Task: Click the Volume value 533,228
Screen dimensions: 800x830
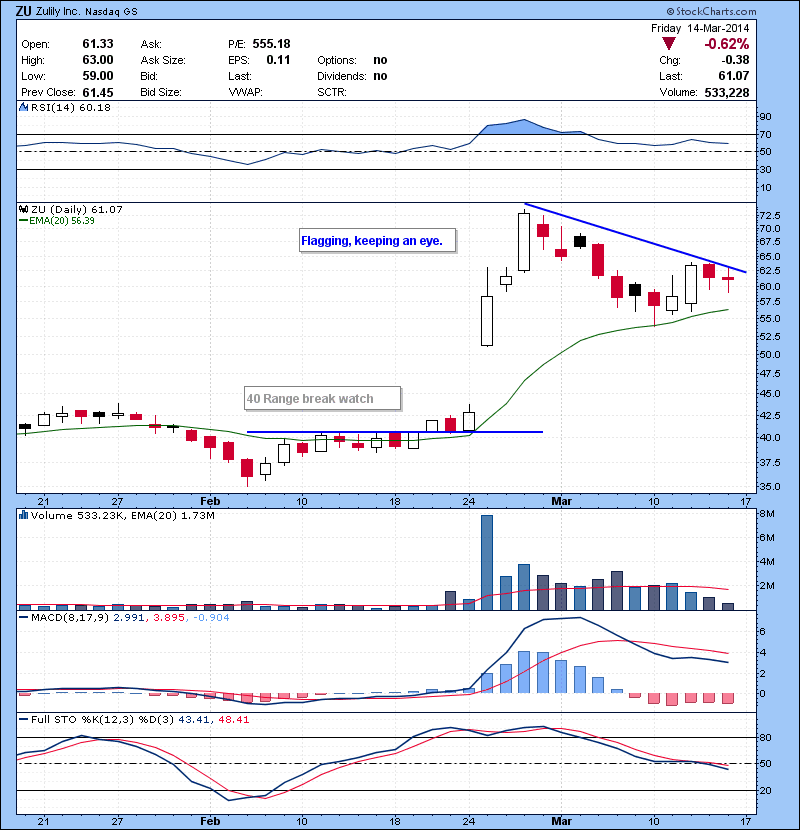Action: (727, 93)
